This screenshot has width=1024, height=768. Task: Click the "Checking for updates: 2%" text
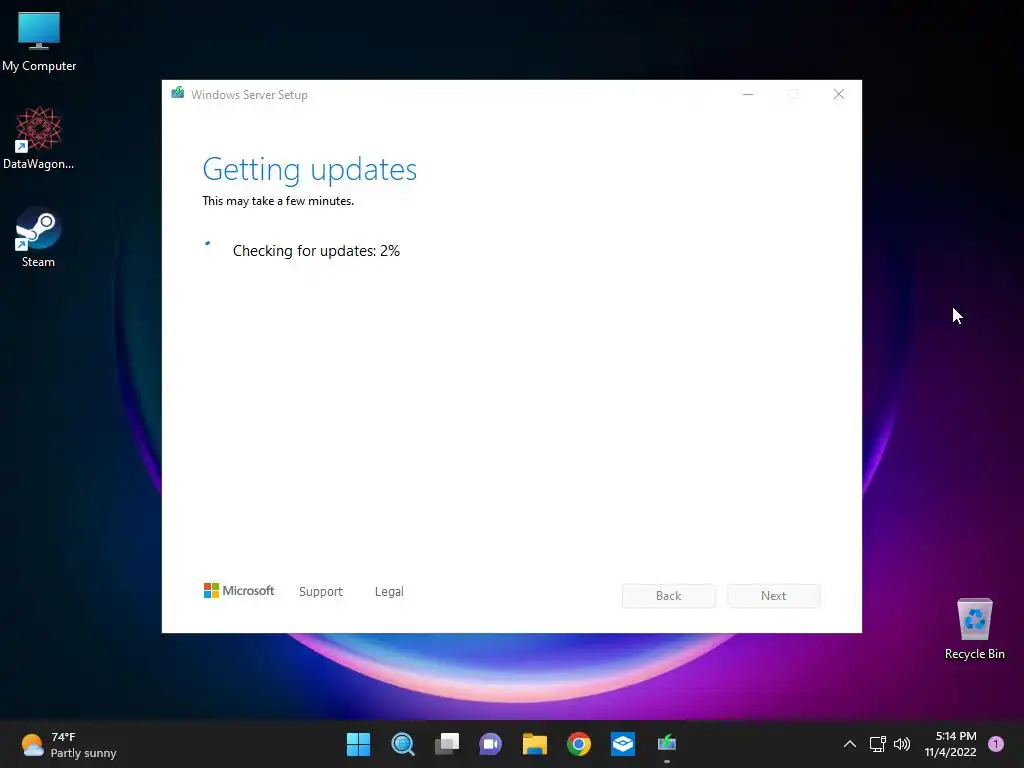pos(316,251)
